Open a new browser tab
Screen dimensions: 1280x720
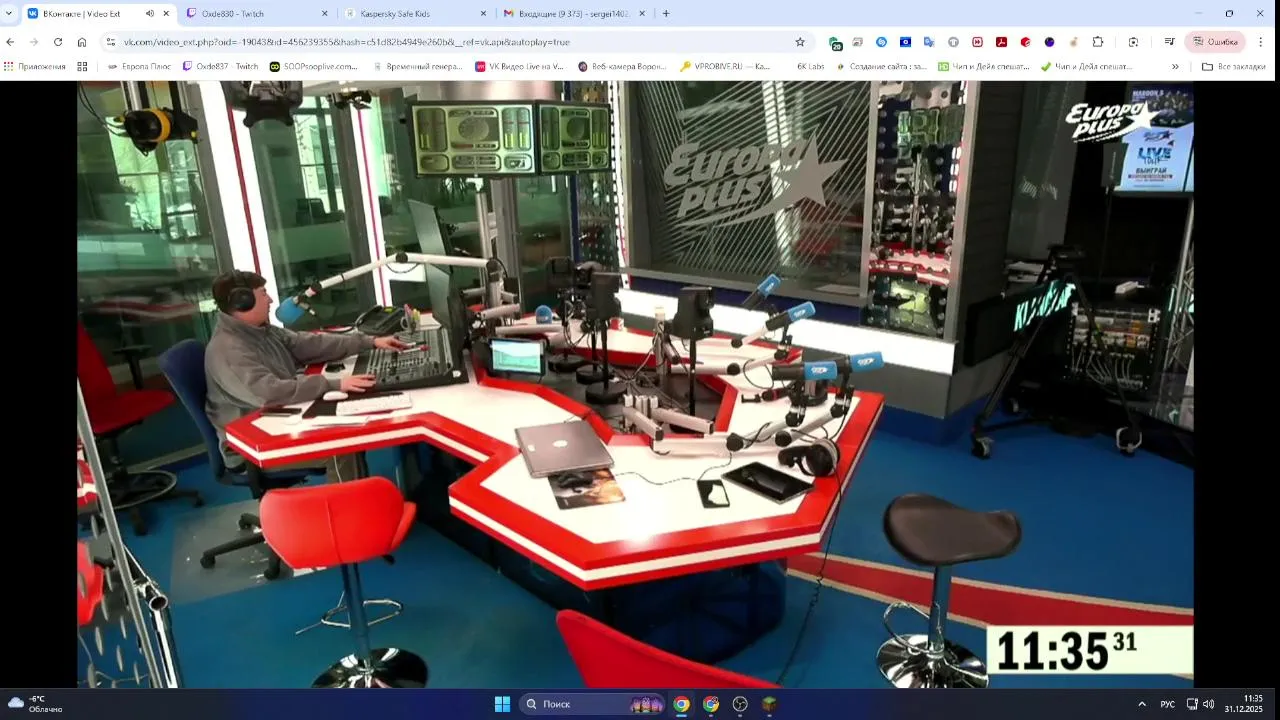[666, 13]
